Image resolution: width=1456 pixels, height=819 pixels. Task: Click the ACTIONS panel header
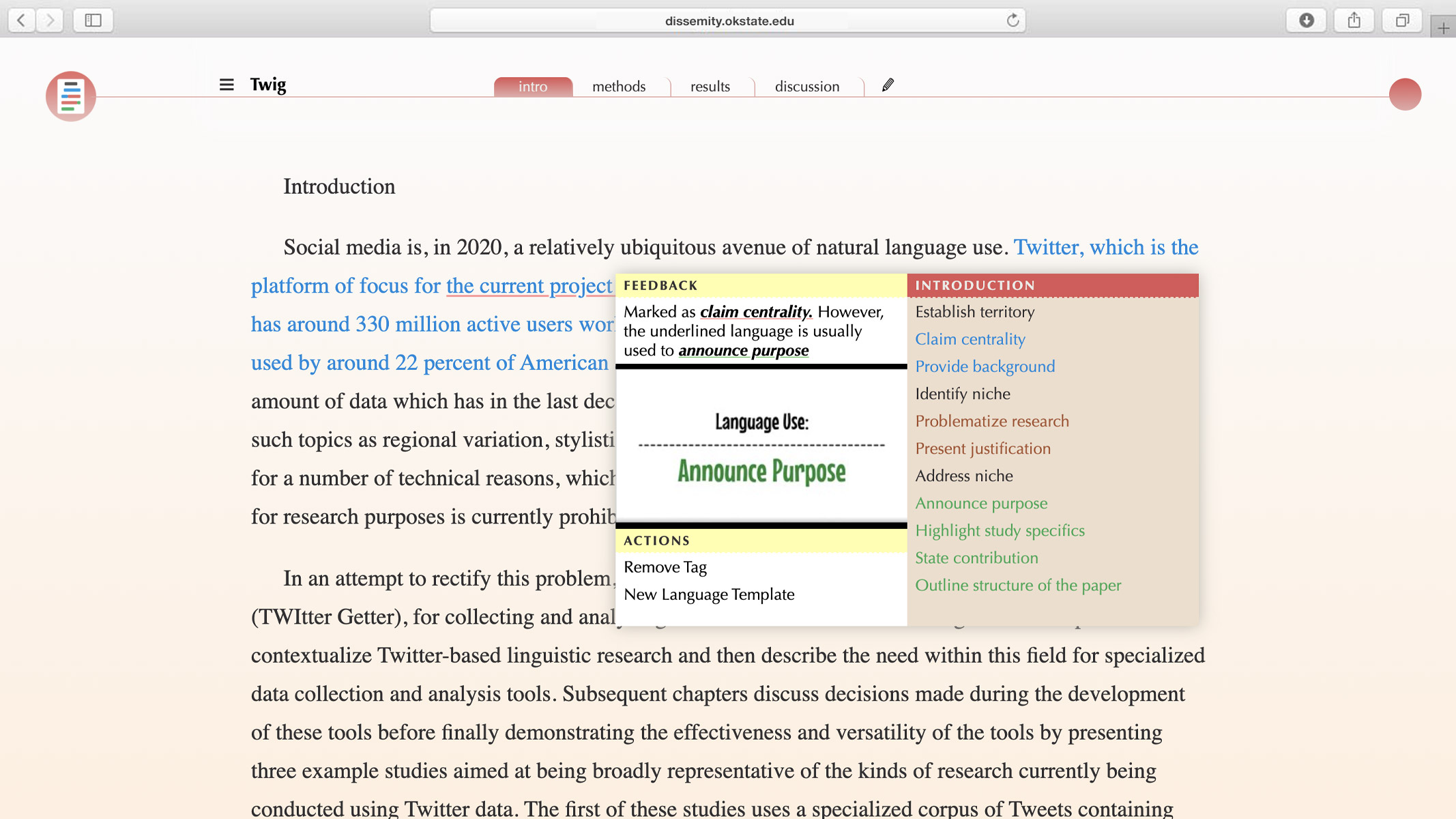click(x=761, y=541)
